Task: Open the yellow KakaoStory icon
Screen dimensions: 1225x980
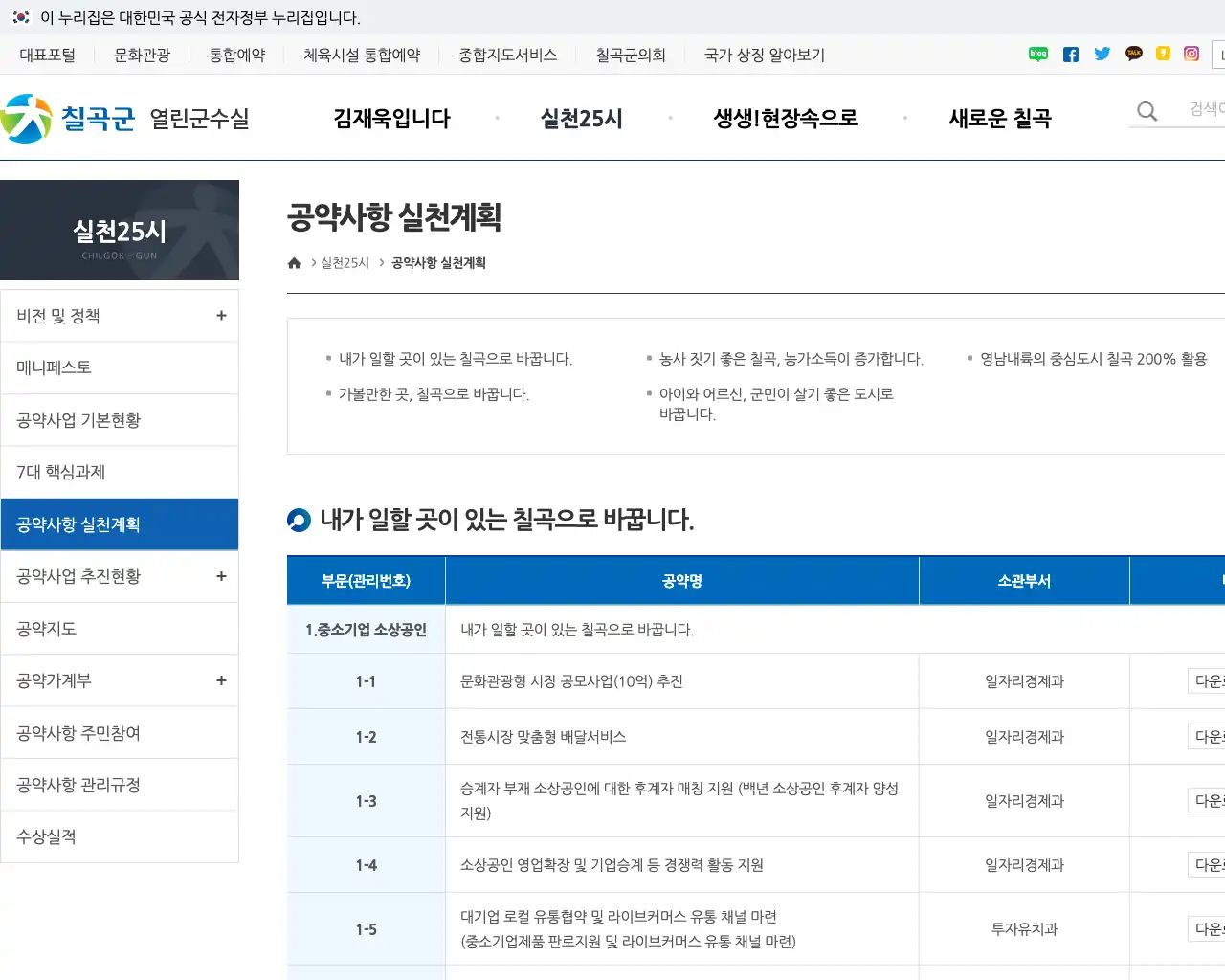Action: (x=1163, y=54)
